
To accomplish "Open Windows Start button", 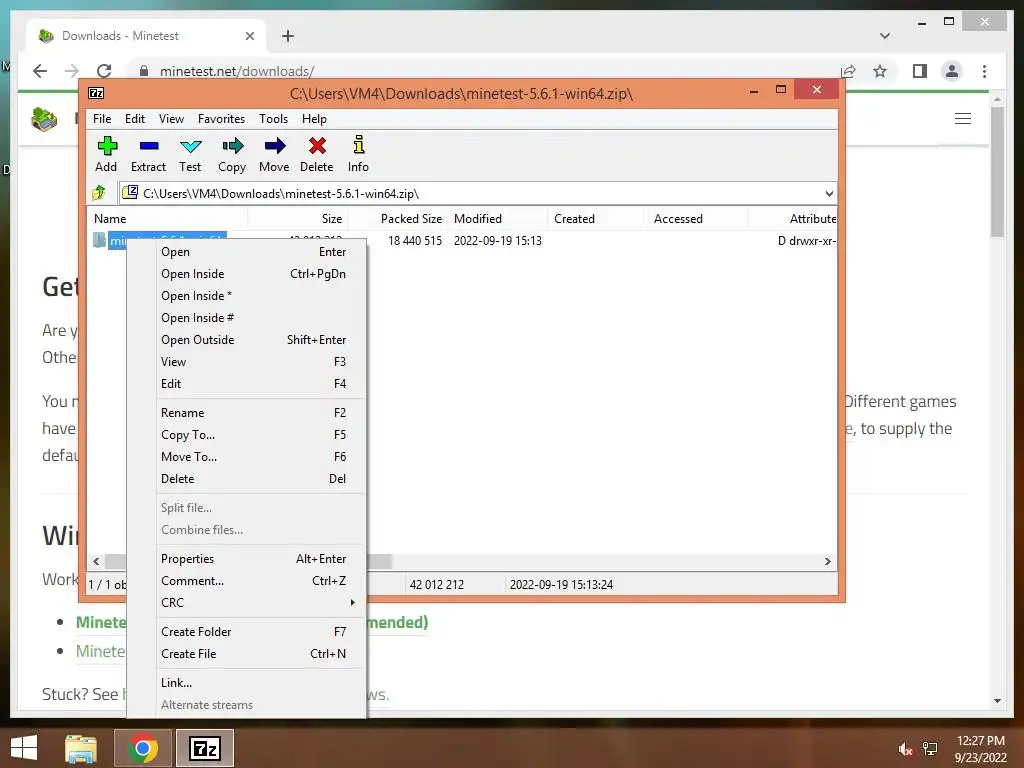I will 24,748.
